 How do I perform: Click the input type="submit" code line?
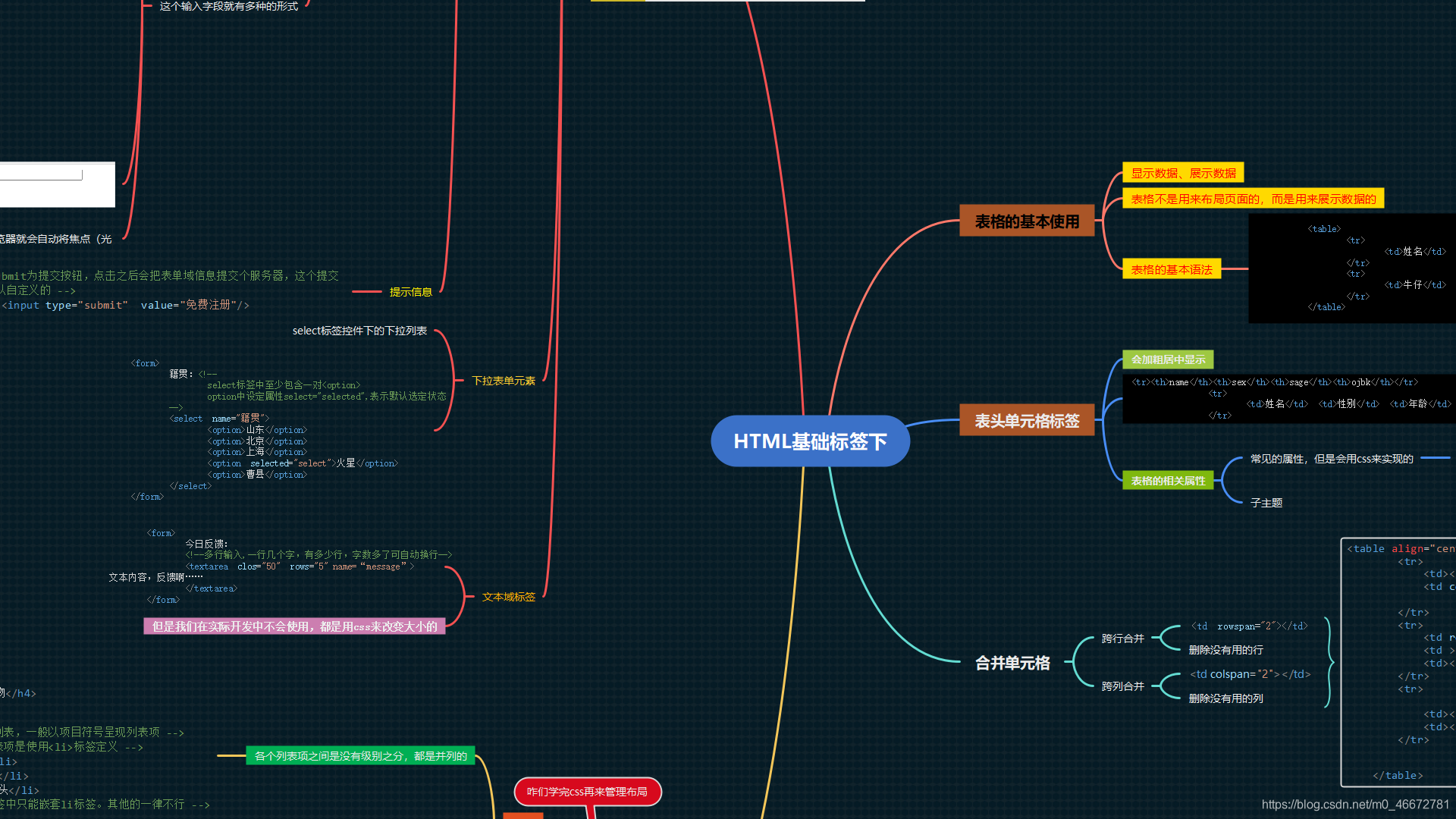125,305
